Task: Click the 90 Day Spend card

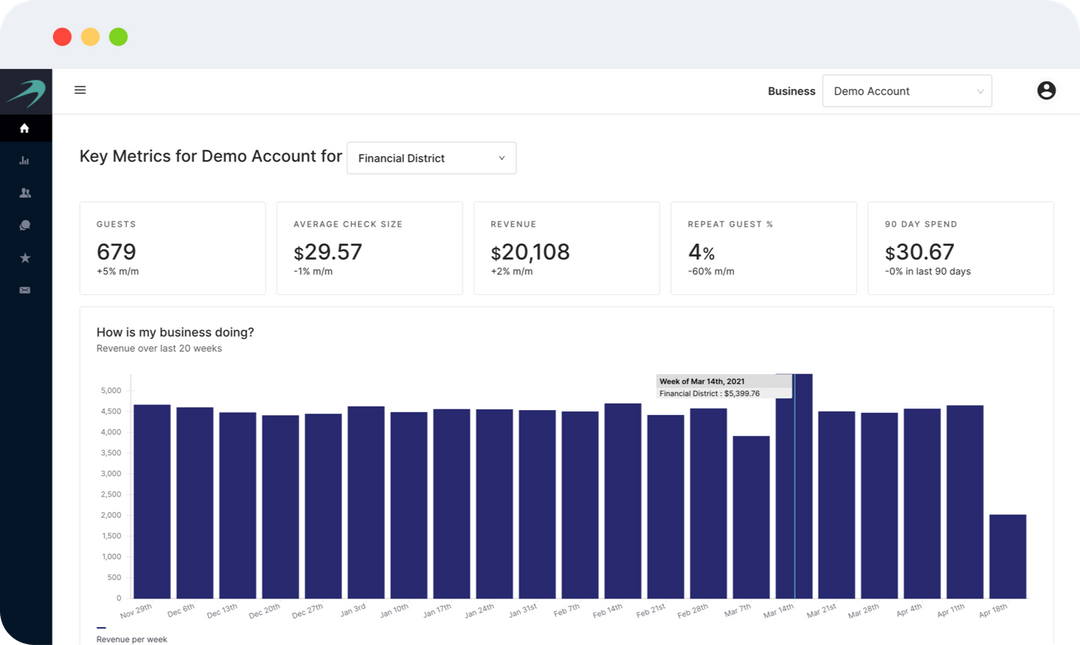Action: (x=960, y=248)
